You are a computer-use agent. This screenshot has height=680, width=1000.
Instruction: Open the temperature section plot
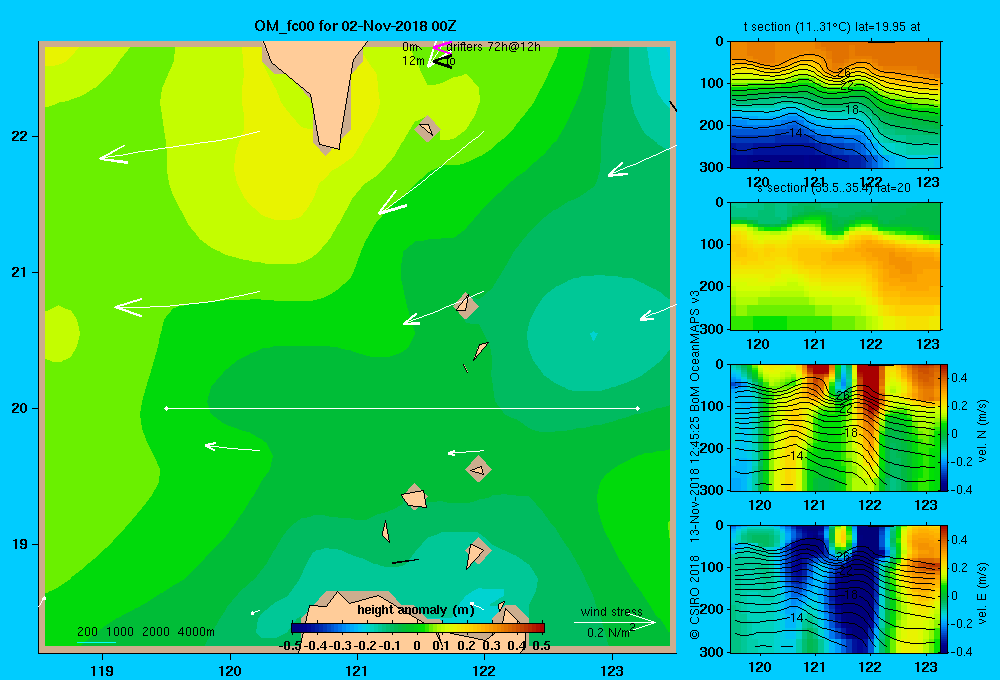pos(835,105)
